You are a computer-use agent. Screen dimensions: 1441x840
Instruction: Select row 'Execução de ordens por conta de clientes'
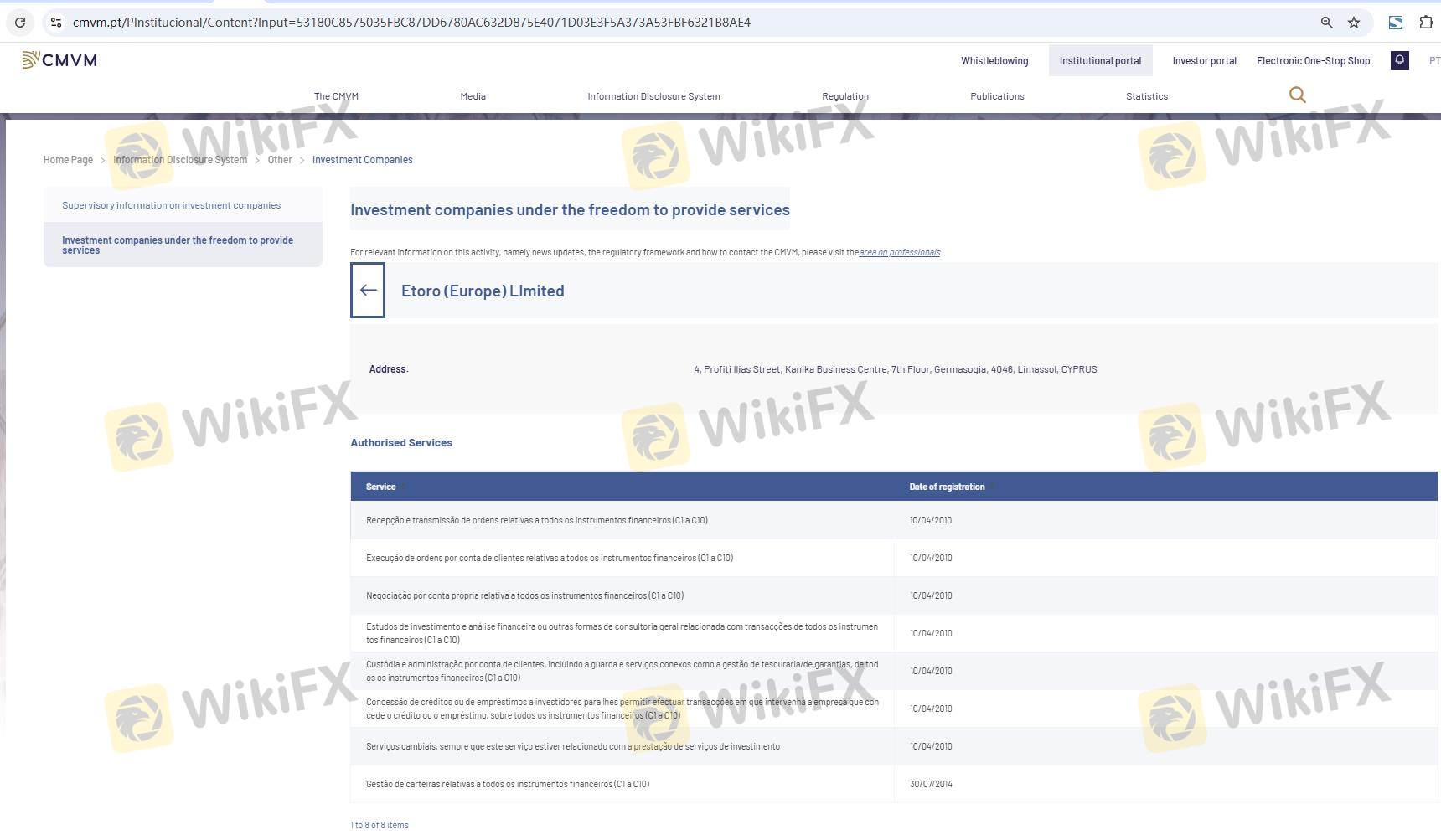pos(894,558)
